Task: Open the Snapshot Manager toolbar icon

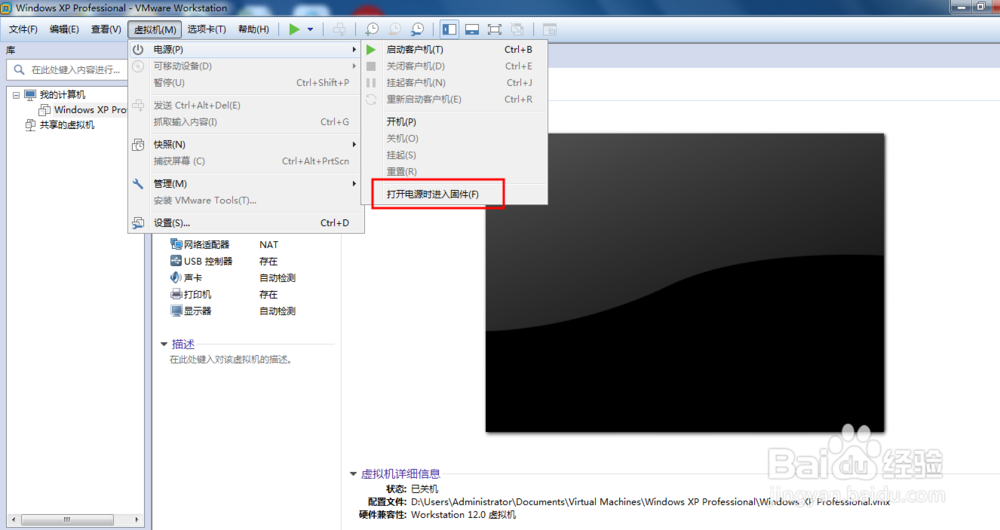Action: point(418,29)
